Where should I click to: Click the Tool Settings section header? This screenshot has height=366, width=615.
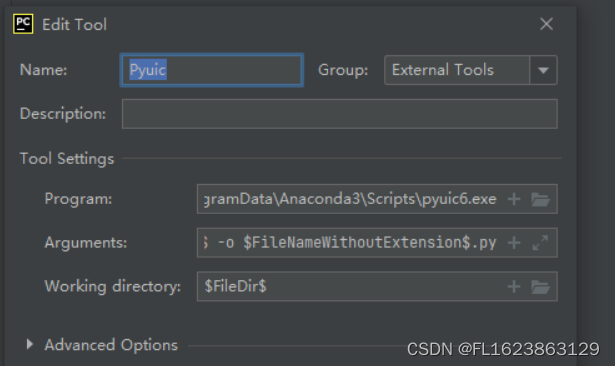(67, 159)
